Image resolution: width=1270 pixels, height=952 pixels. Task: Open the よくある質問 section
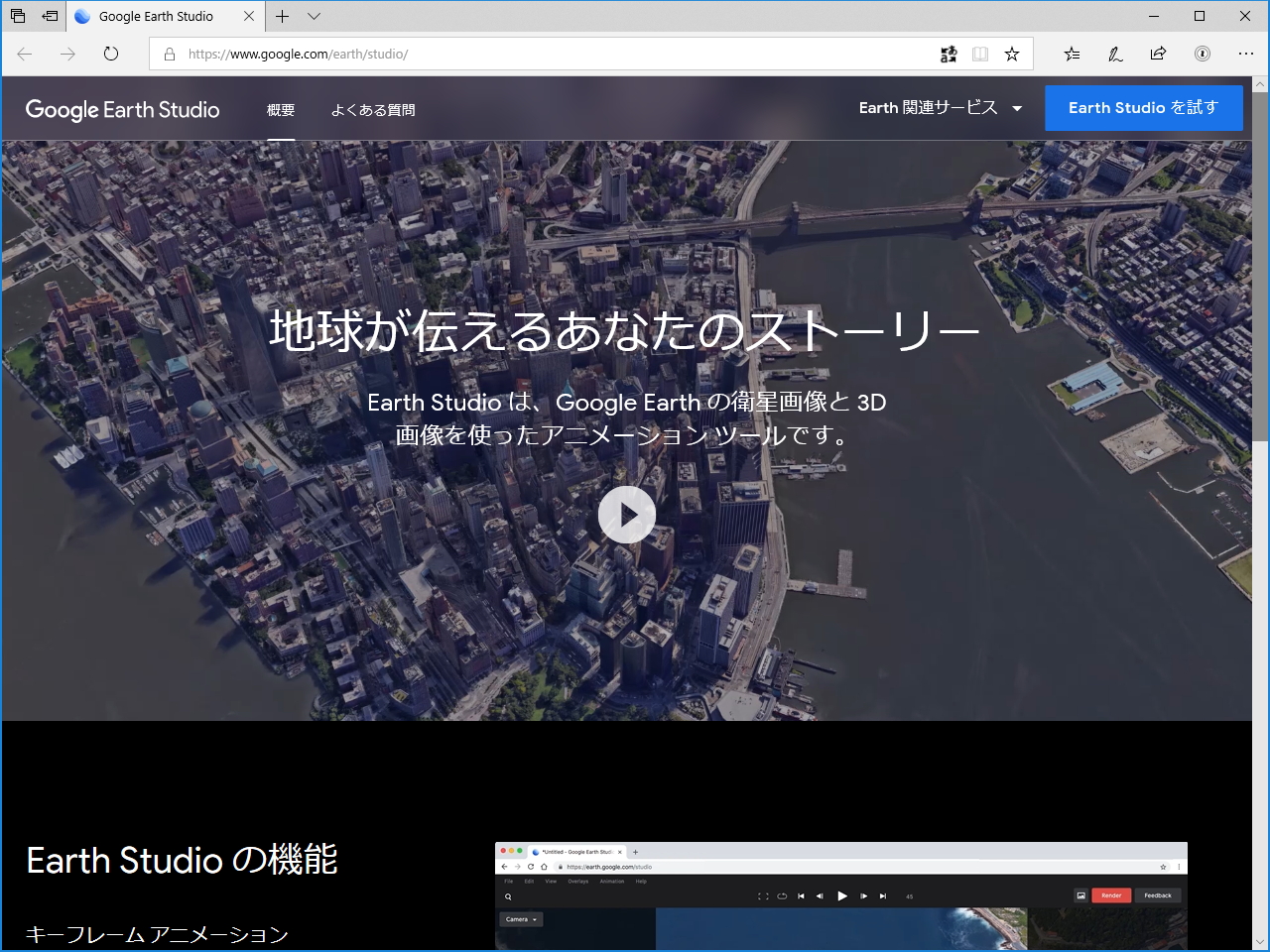click(x=373, y=109)
